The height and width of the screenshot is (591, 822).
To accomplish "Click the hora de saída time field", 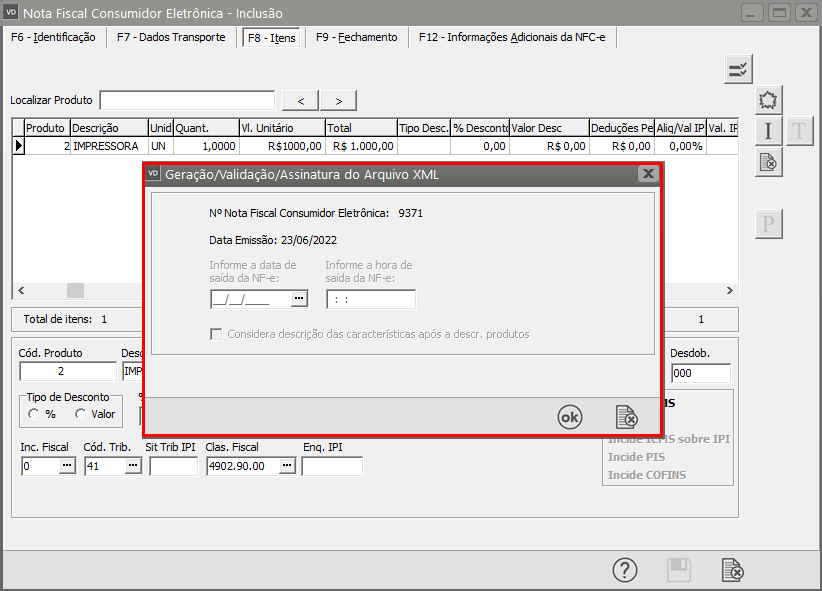I will click(x=371, y=299).
